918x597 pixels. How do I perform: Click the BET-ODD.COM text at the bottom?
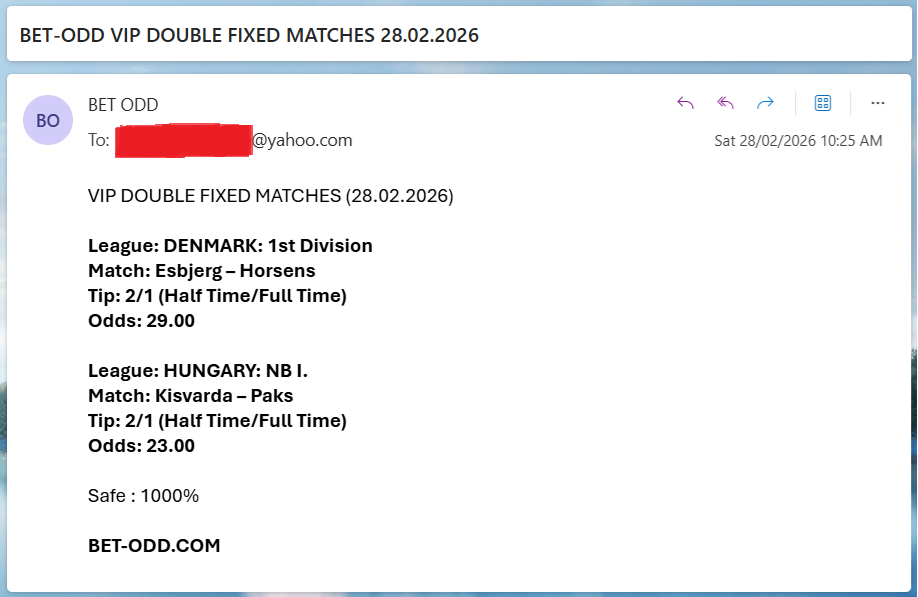tap(154, 545)
